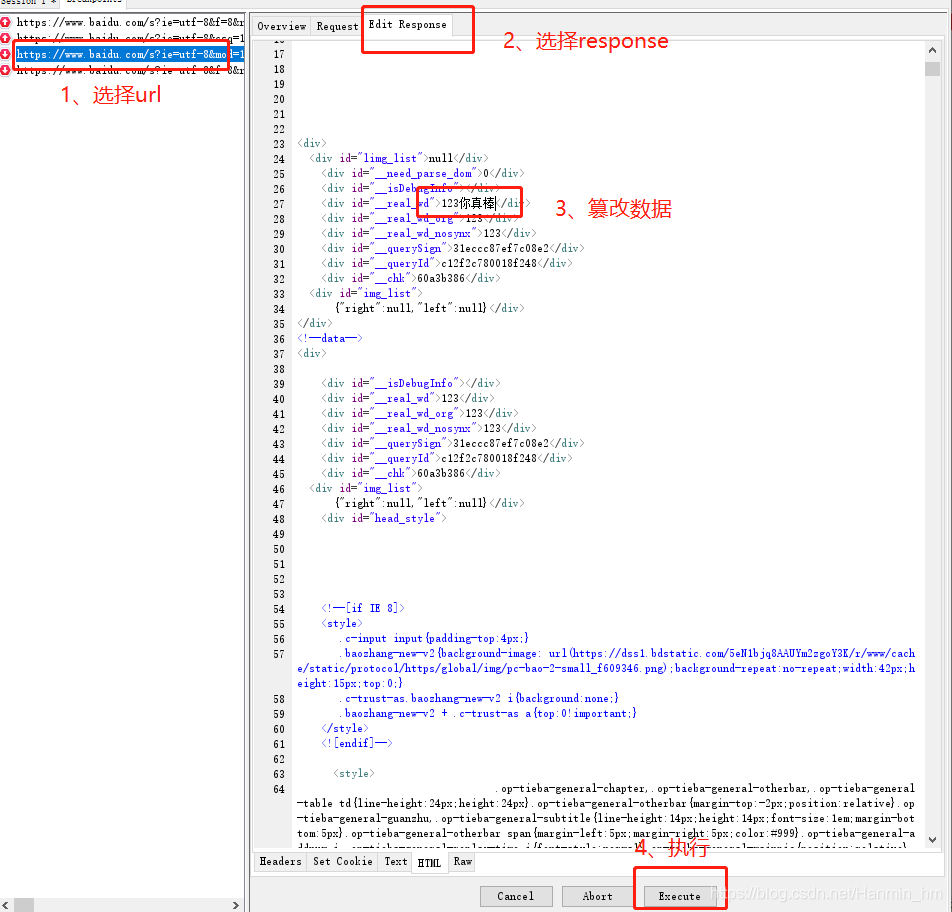952x912 pixels.
Task: Click the '__isDebugInfo' id on line 39
Action: coord(414,384)
